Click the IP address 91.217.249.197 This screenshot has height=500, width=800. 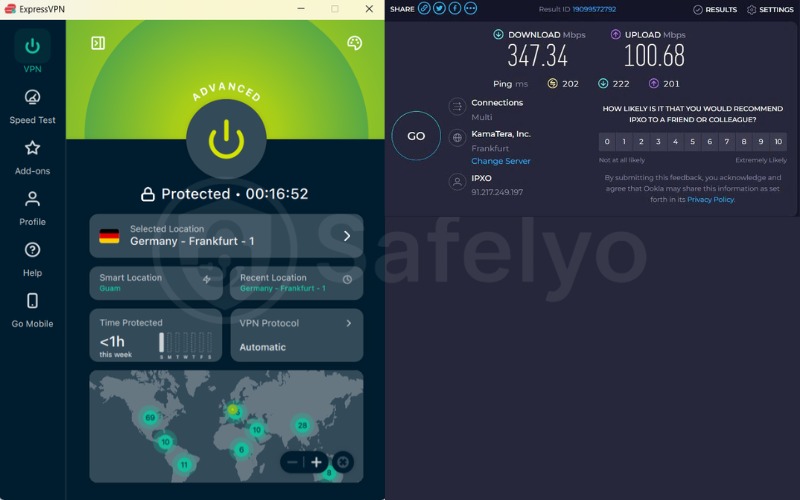coord(497,192)
